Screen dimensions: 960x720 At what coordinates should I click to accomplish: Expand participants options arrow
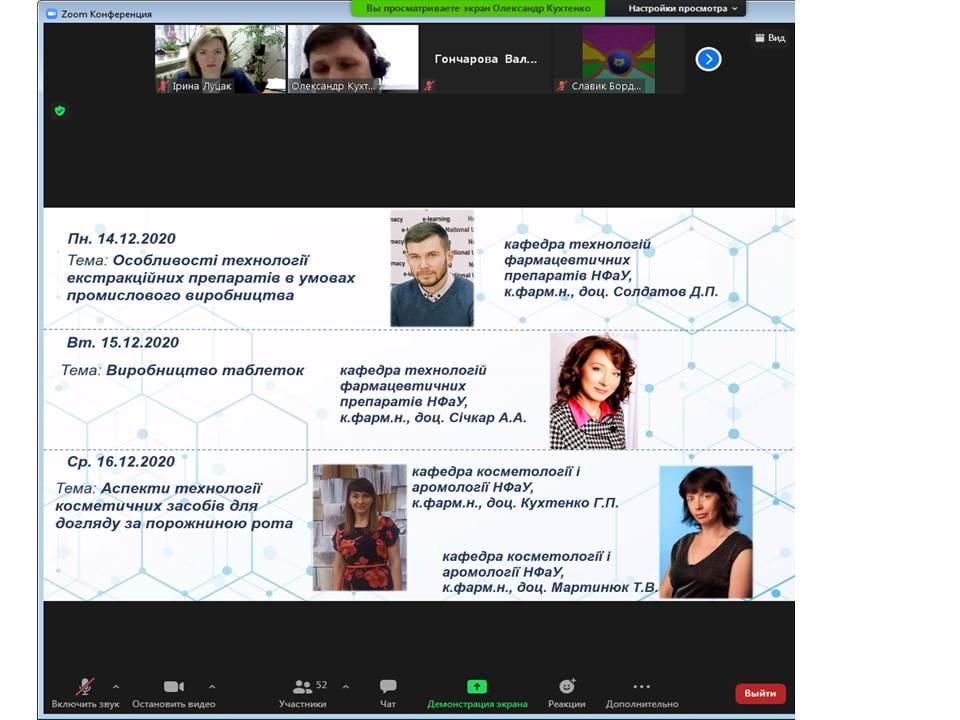[345, 687]
